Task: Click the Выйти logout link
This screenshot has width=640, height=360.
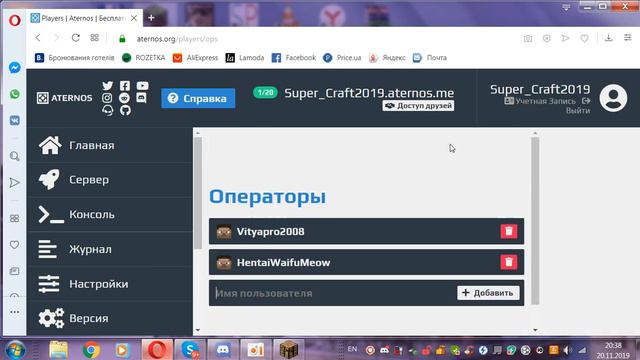Action: pos(578,111)
